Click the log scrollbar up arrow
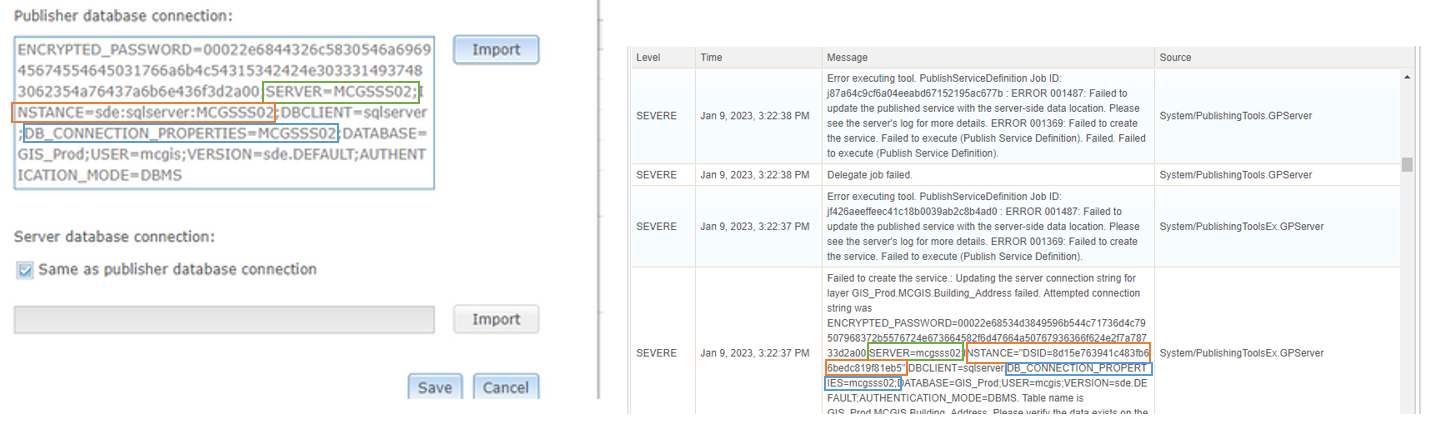The width and height of the screenshot is (1431, 423). coord(1407,77)
